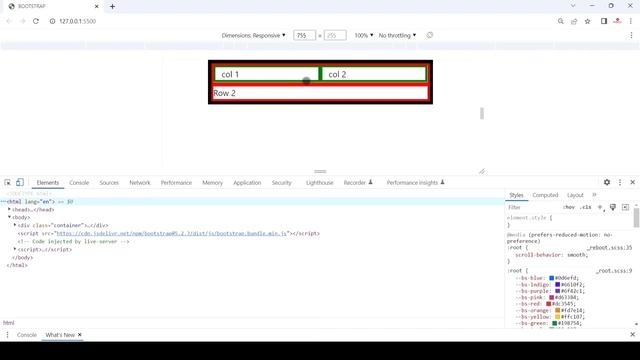
Task: Expand the head element node
Action: pyautogui.click(x=9, y=209)
